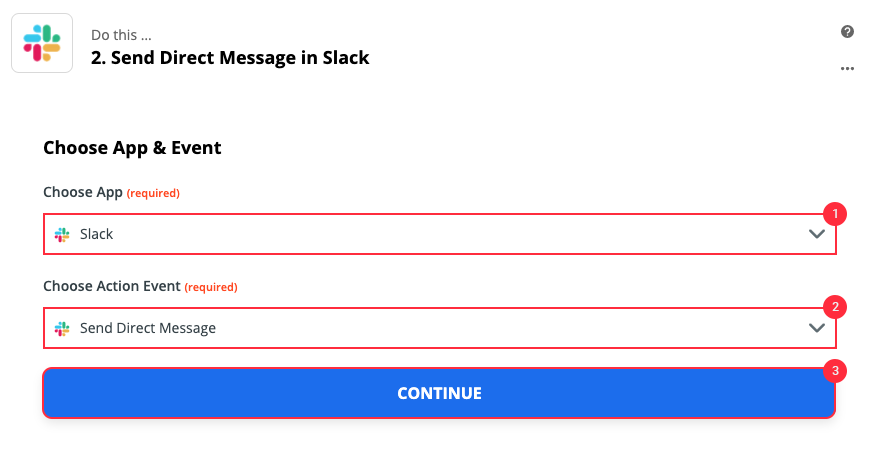This screenshot has height=461, width=880.
Task: Click the red number 1 annotation badge
Action: tap(835, 214)
